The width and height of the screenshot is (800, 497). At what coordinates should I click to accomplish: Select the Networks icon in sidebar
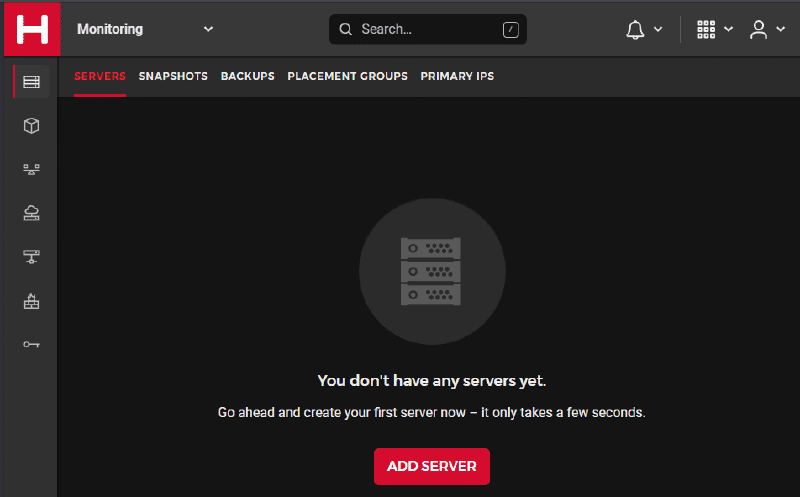(31, 257)
